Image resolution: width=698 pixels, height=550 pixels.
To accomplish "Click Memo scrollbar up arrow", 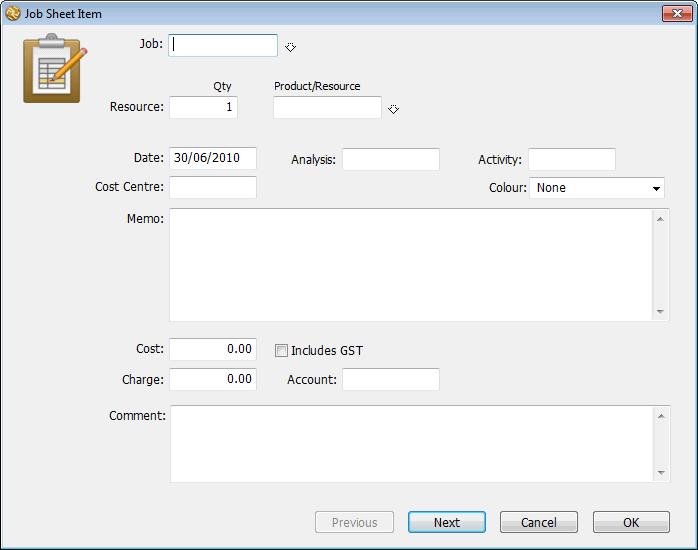I will coord(660,219).
